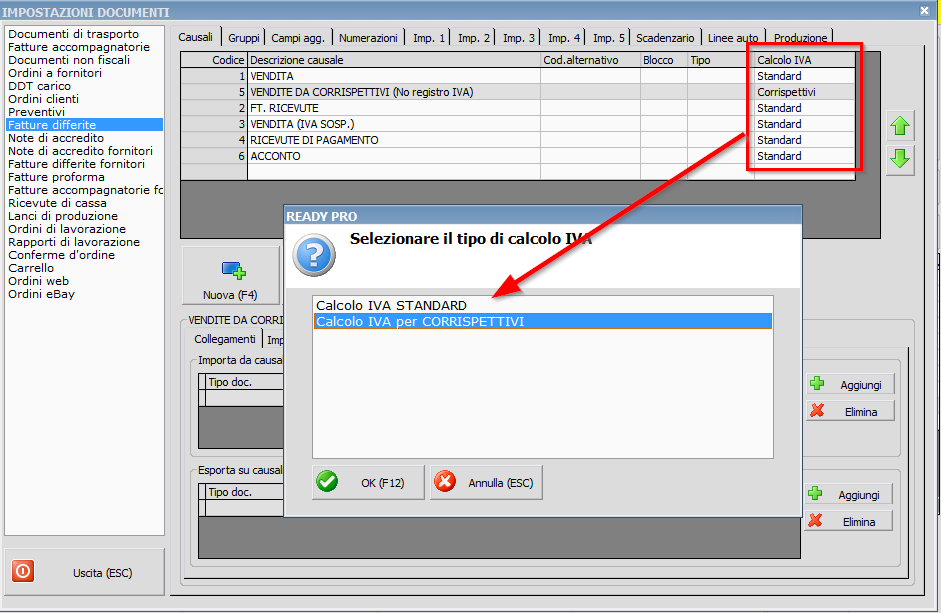Click the green down arrow icon
Image resolution: width=941 pixels, height=613 pixels.
point(901,158)
